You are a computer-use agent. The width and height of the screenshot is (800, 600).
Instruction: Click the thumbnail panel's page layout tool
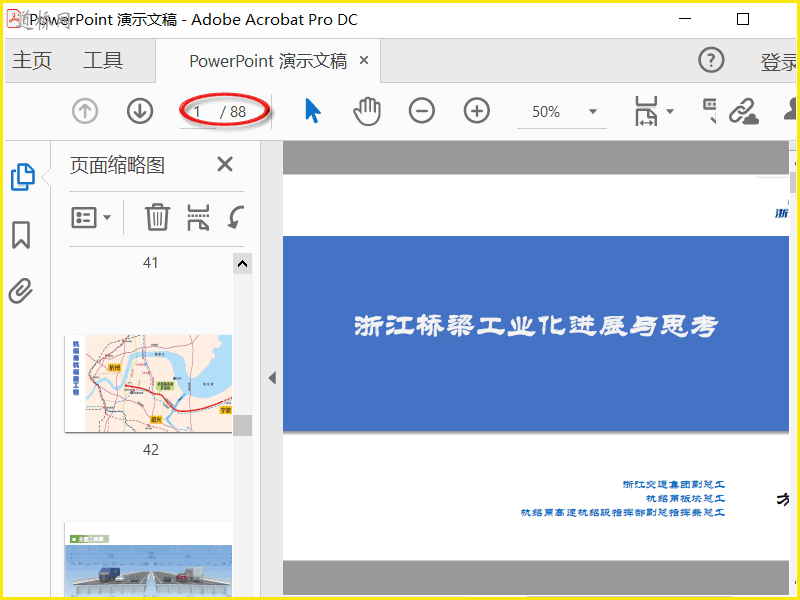198,217
